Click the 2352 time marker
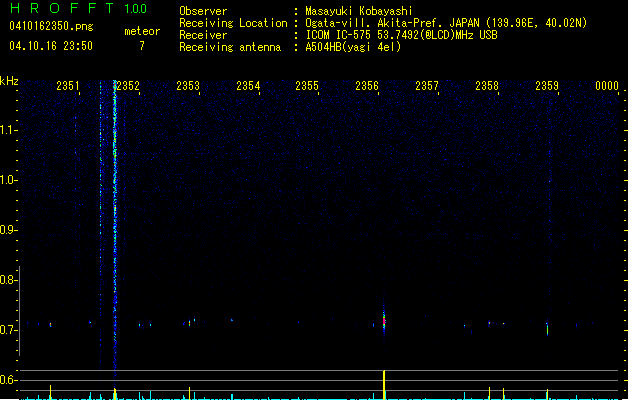Viewport: 629px width, 400px height. [128, 86]
